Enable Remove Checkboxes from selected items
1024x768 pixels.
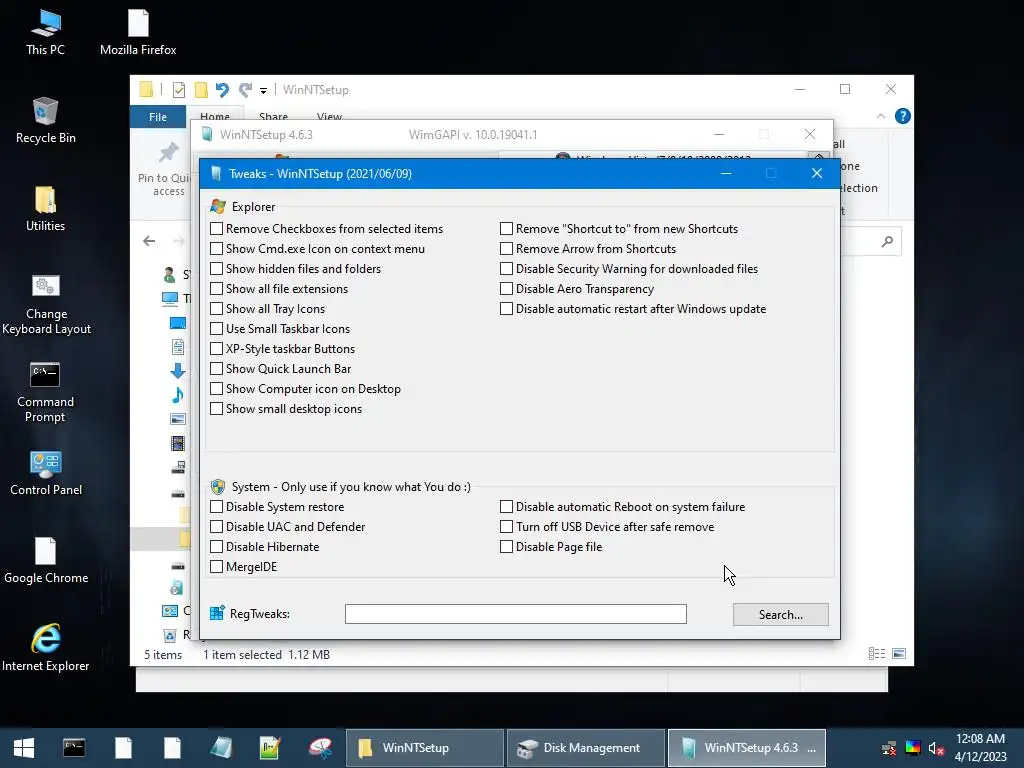(216, 229)
